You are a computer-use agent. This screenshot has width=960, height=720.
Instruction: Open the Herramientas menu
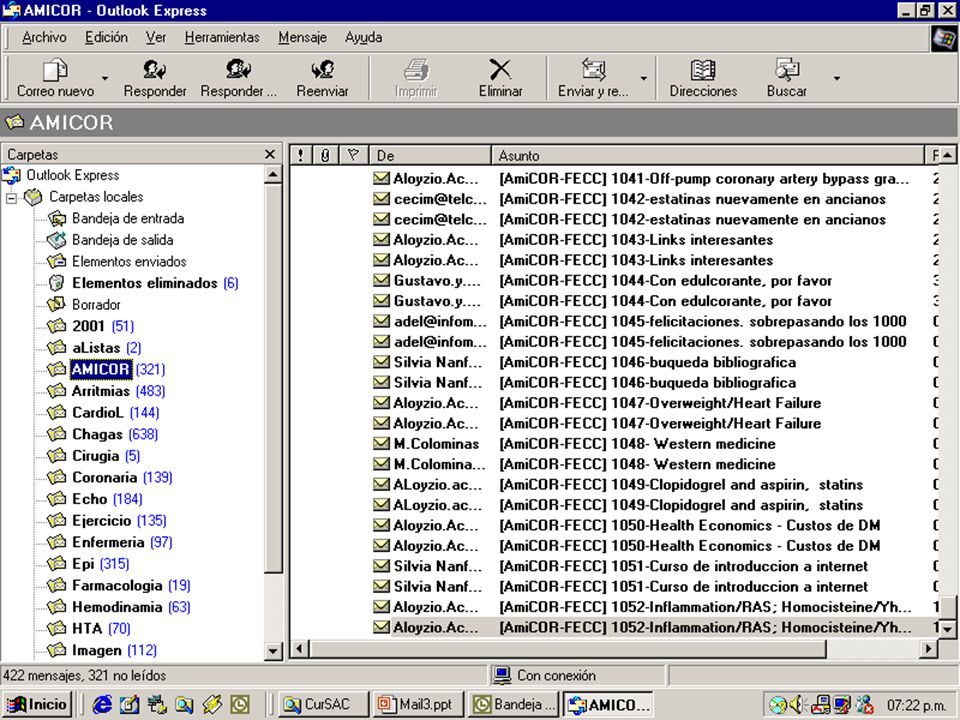tap(222, 37)
